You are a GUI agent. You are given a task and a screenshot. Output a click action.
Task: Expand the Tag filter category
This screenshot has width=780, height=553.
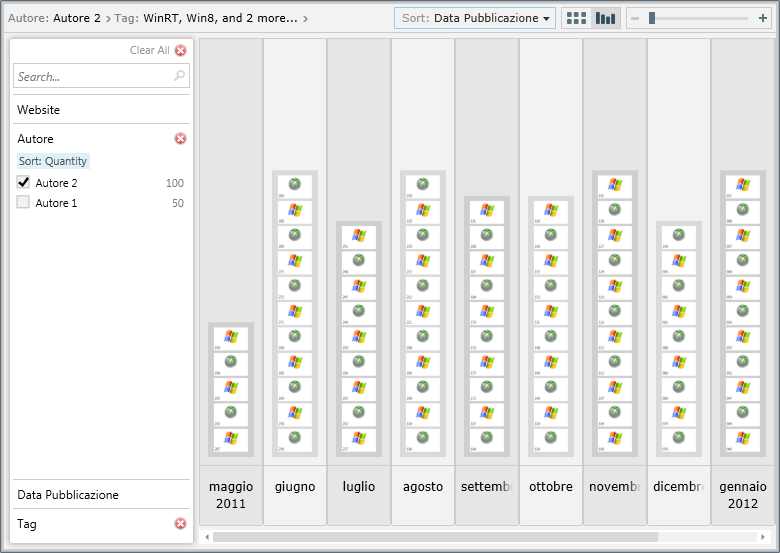(x=27, y=524)
